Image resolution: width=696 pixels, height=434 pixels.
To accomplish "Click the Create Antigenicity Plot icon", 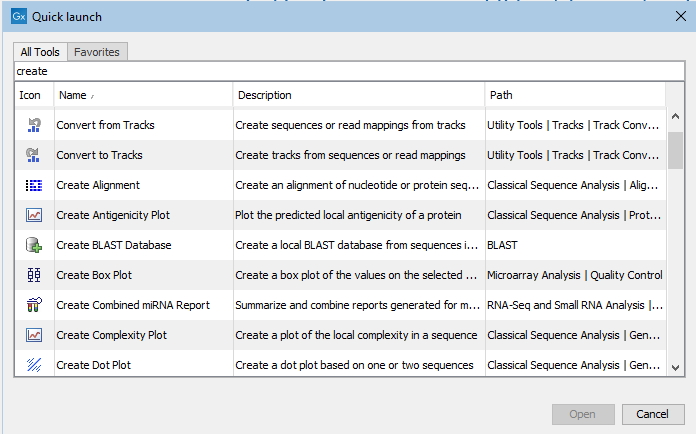I will point(34,215).
